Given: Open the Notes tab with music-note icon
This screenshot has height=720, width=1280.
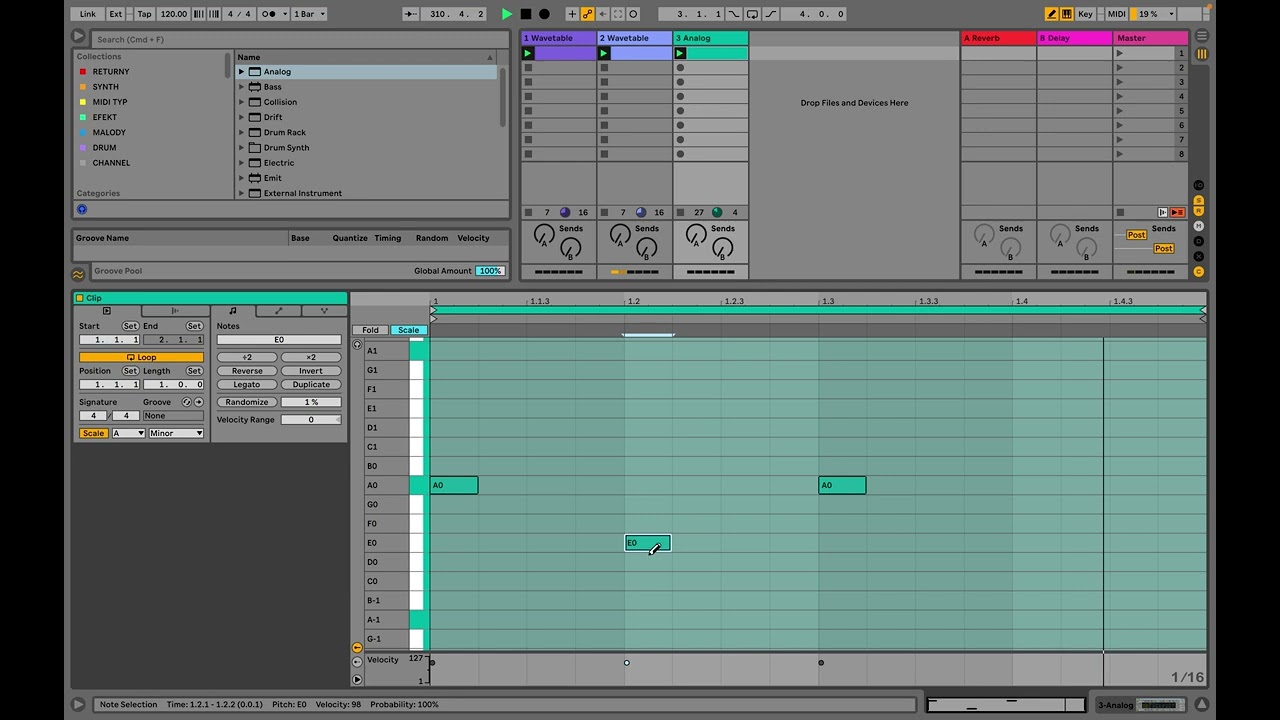Looking at the screenshot, I should point(232,311).
